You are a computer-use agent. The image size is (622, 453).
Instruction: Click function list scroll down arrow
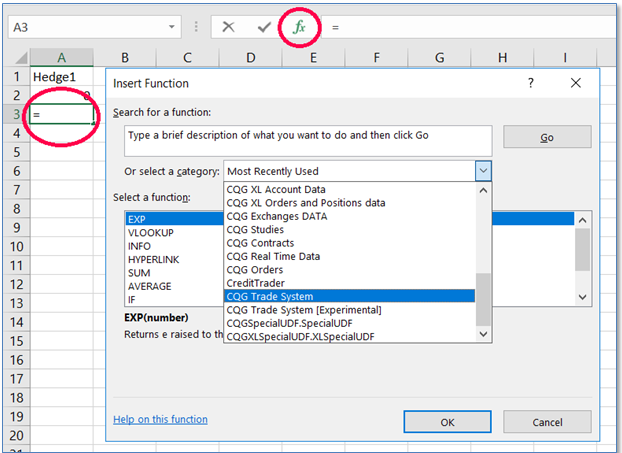pyautogui.click(x=582, y=297)
